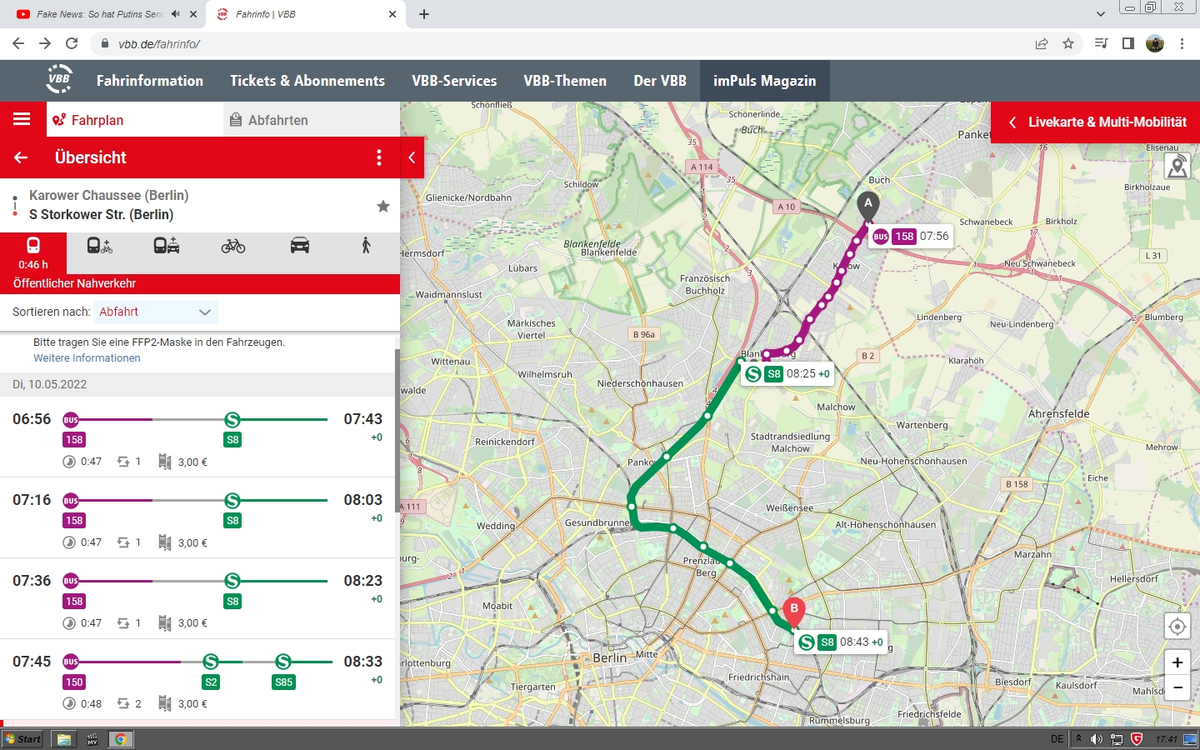Viewport: 1200px width, 750px height.
Task: Zoom in on the map with plus
Action: [x=1178, y=662]
